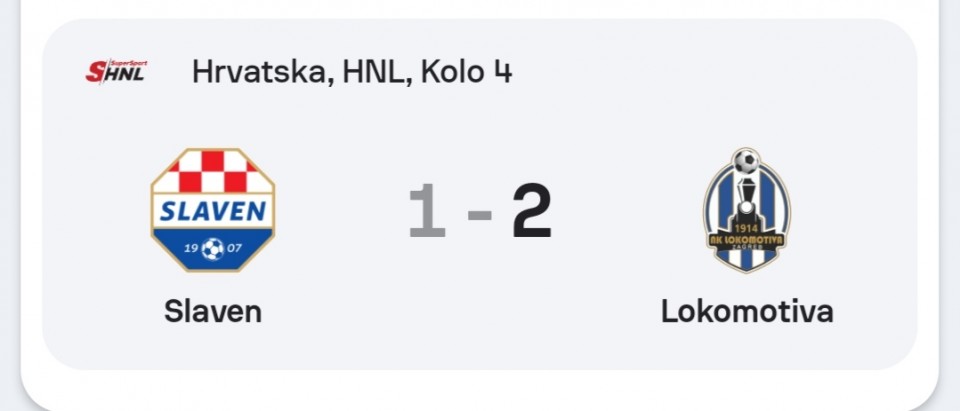
Task: Click the SLAVEN wordmark inside the crest
Action: 212,211
